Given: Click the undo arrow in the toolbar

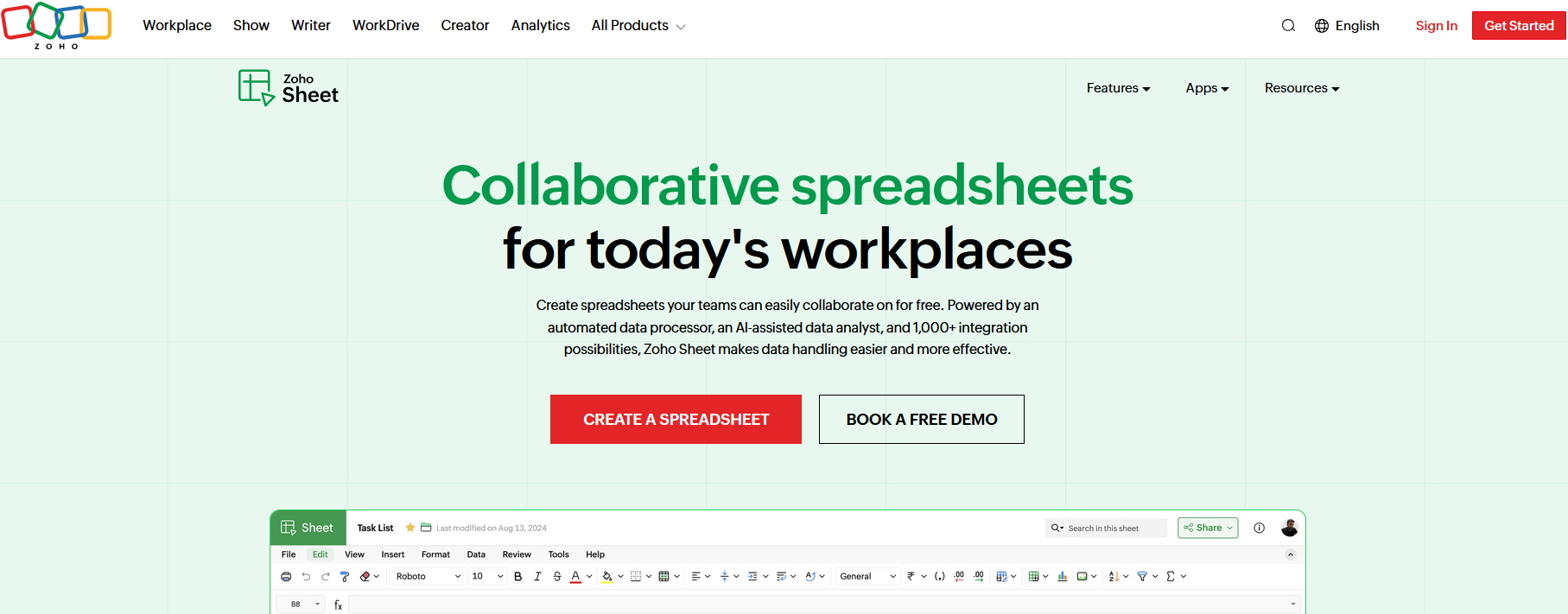Looking at the screenshot, I should tap(306, 577).
